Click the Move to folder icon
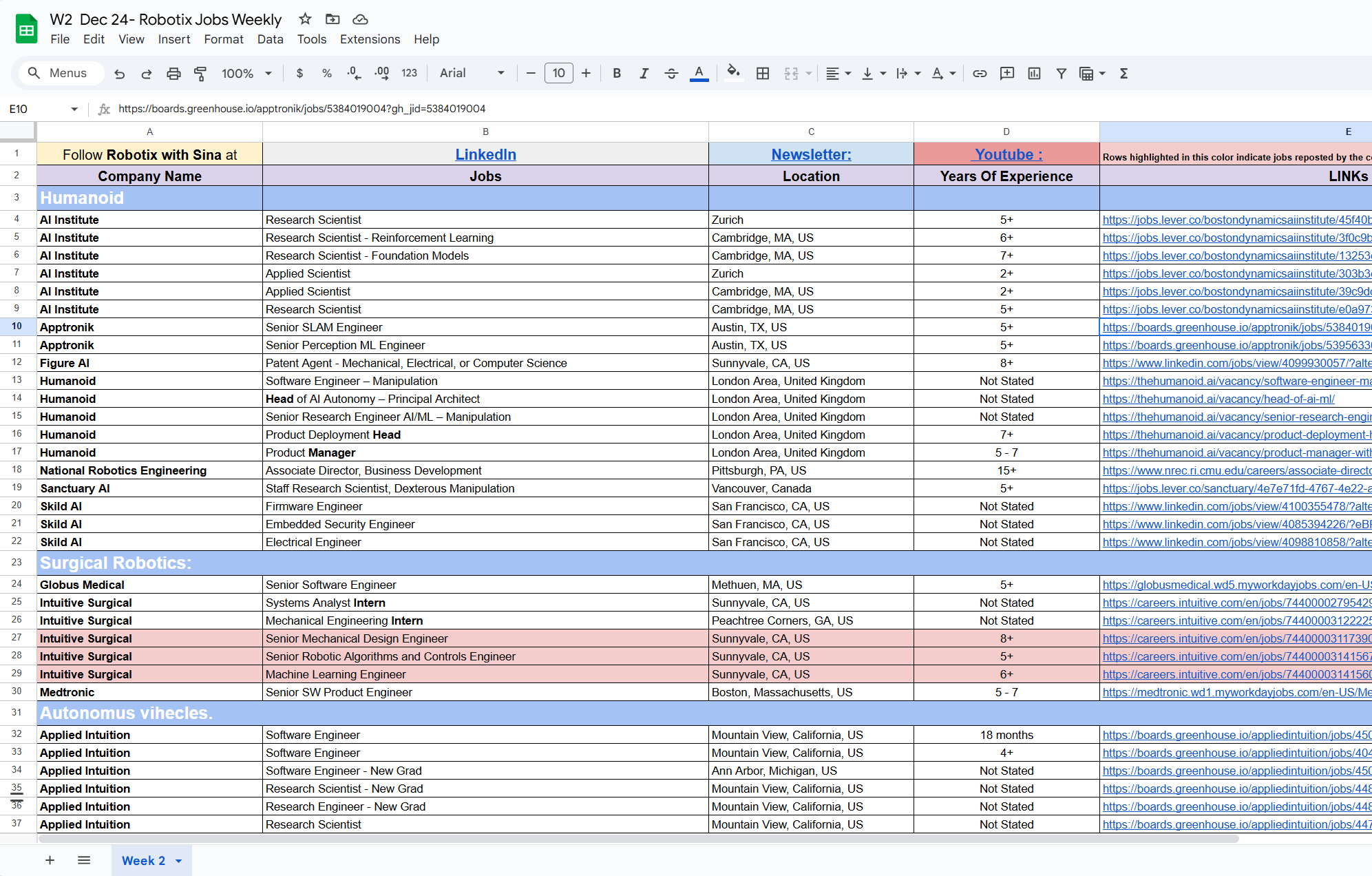1372x876 pixels. coord(333,19)
